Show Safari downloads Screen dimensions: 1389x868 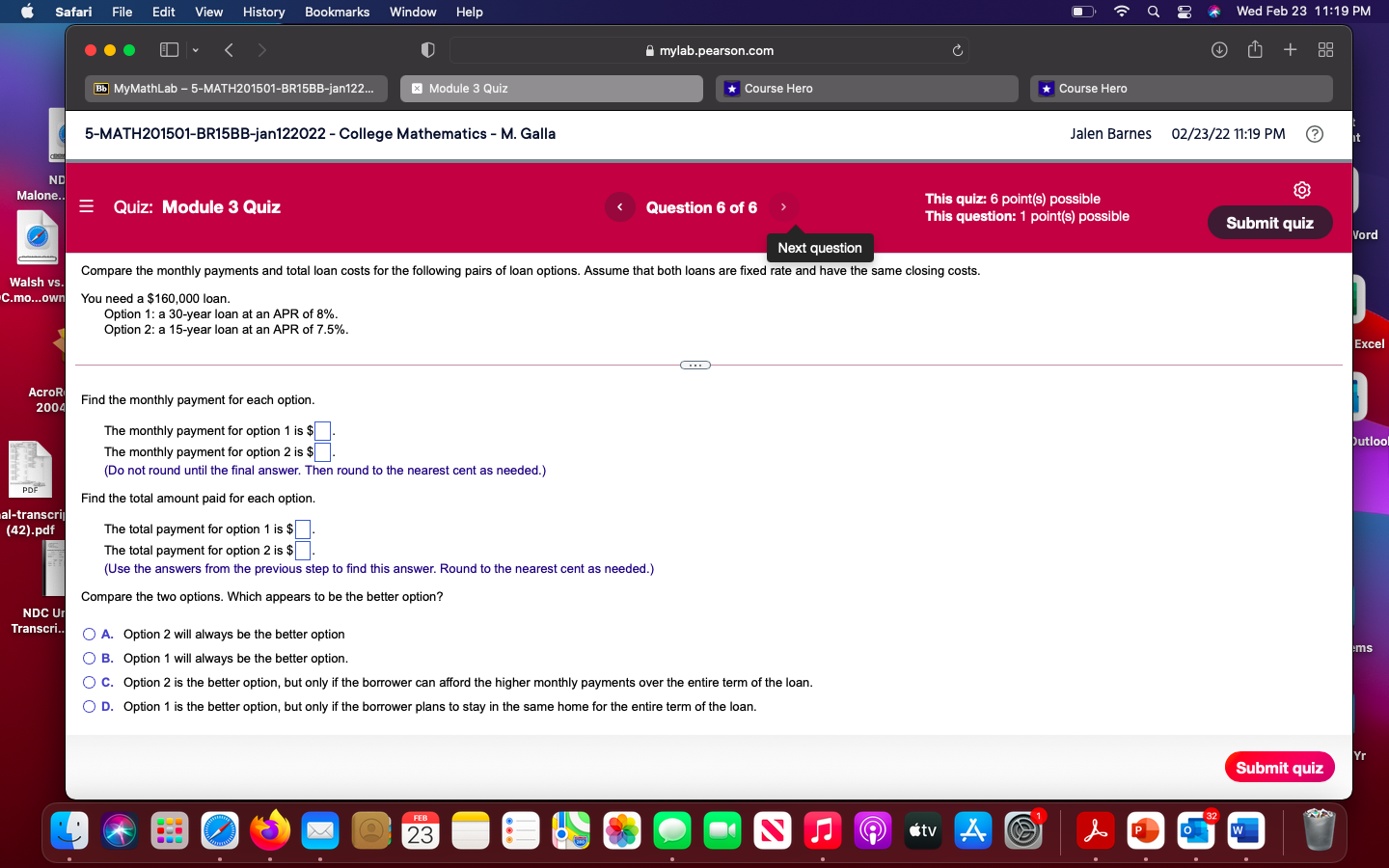[1219, 49]
